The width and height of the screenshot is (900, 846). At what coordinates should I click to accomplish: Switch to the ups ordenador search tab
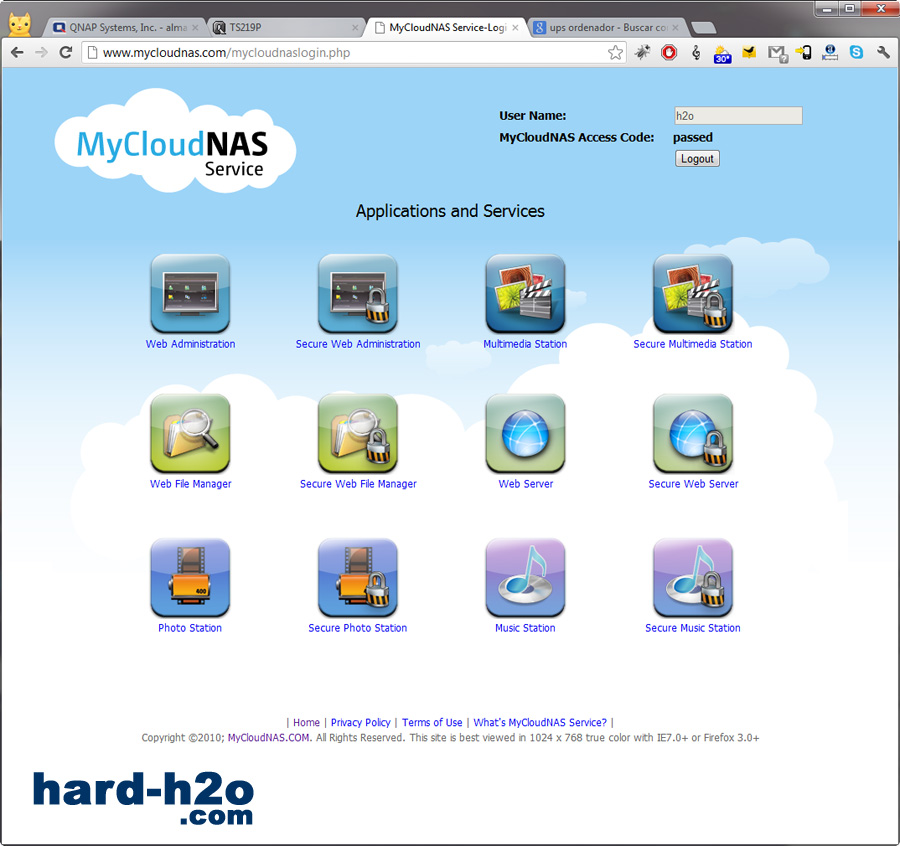click(x=607, y=28)
